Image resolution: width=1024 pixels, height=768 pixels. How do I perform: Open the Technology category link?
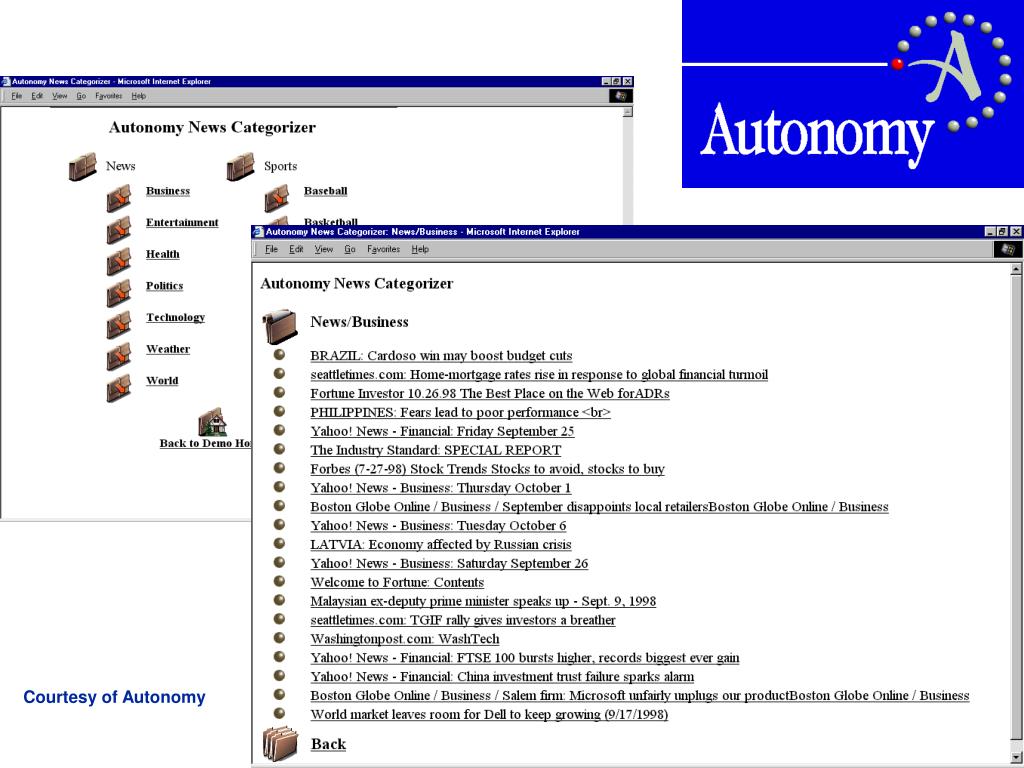tap(176, 317)
